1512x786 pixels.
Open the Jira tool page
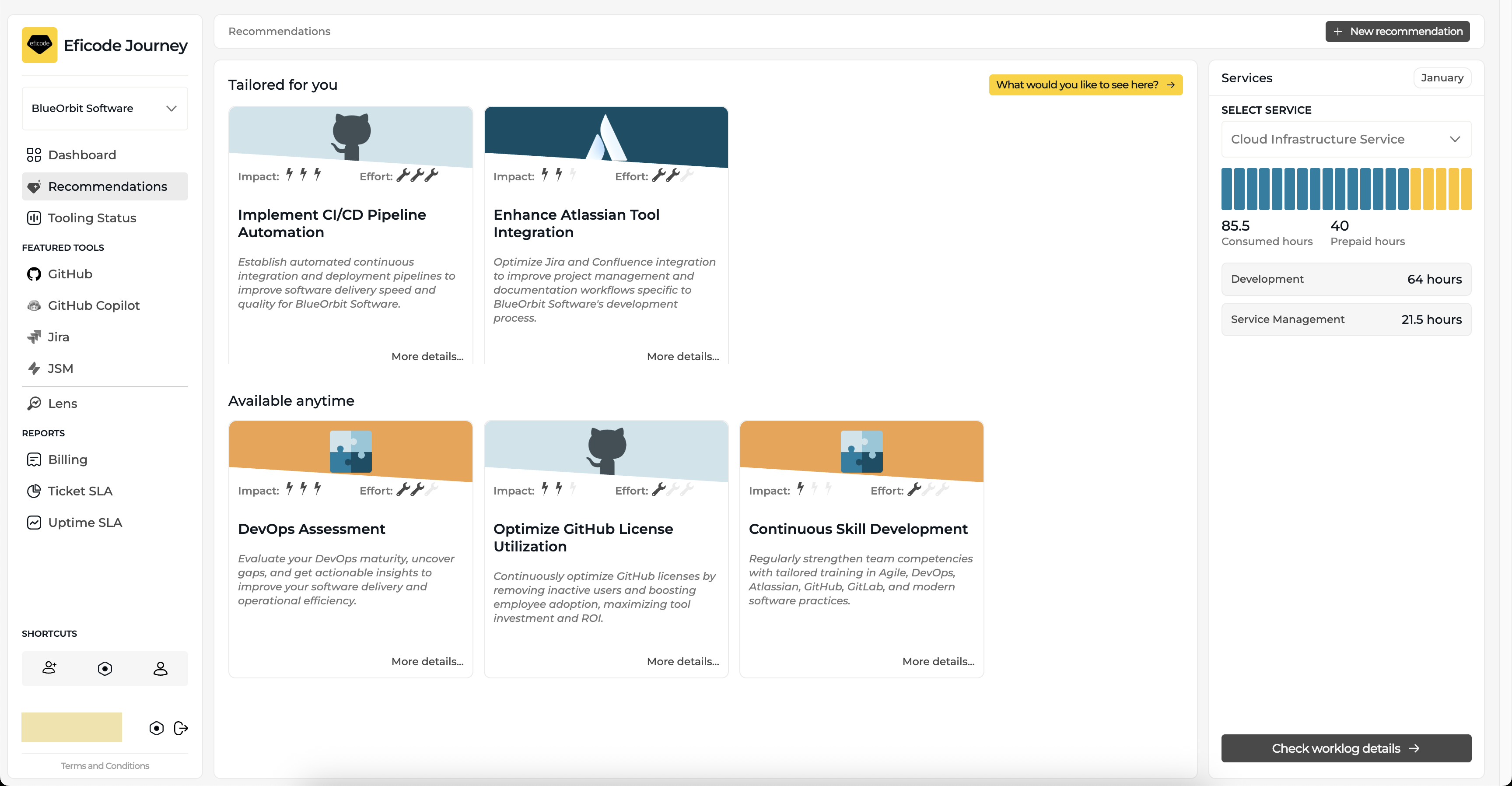(58, 337)
